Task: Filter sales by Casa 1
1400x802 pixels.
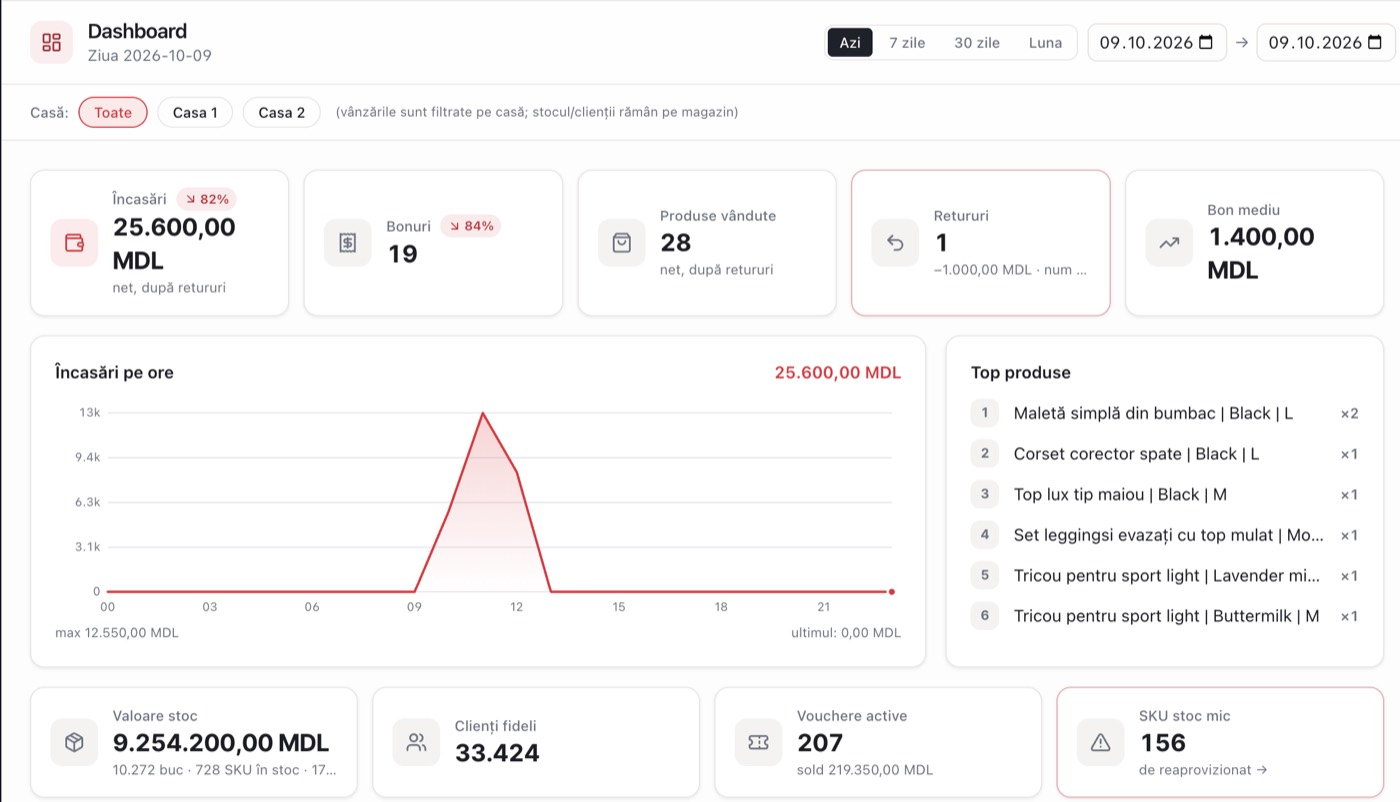Action: pos(195,112)
